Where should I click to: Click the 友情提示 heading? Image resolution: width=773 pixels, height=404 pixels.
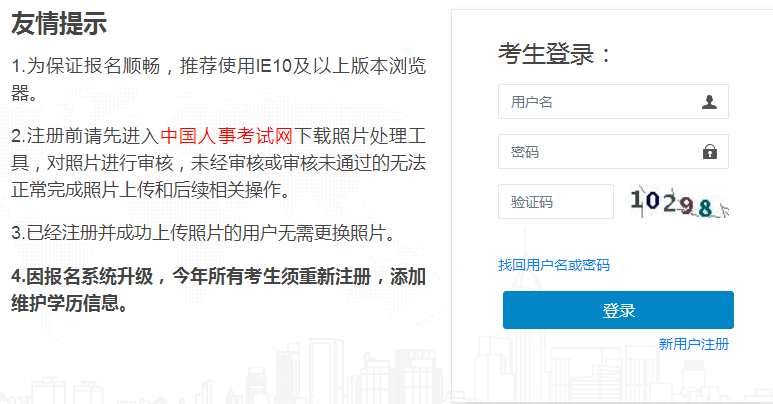pos(59,23)
